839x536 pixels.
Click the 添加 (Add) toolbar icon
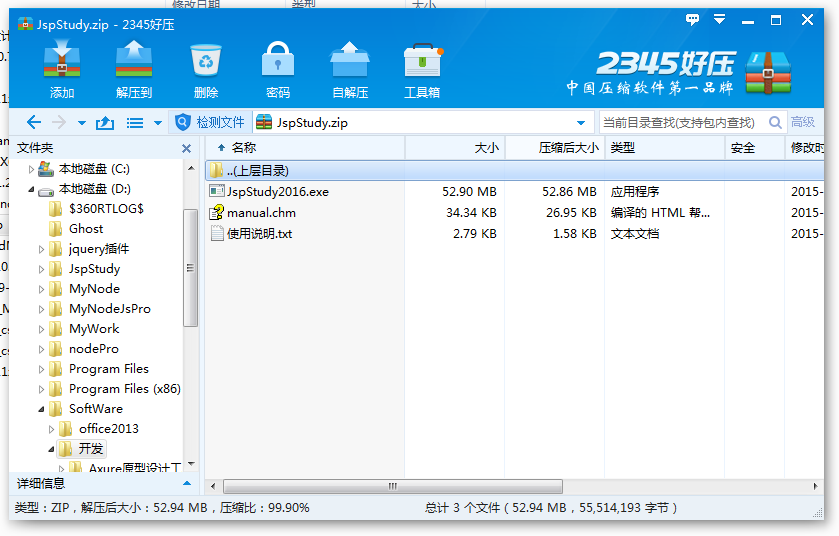(x=62, y=59)
